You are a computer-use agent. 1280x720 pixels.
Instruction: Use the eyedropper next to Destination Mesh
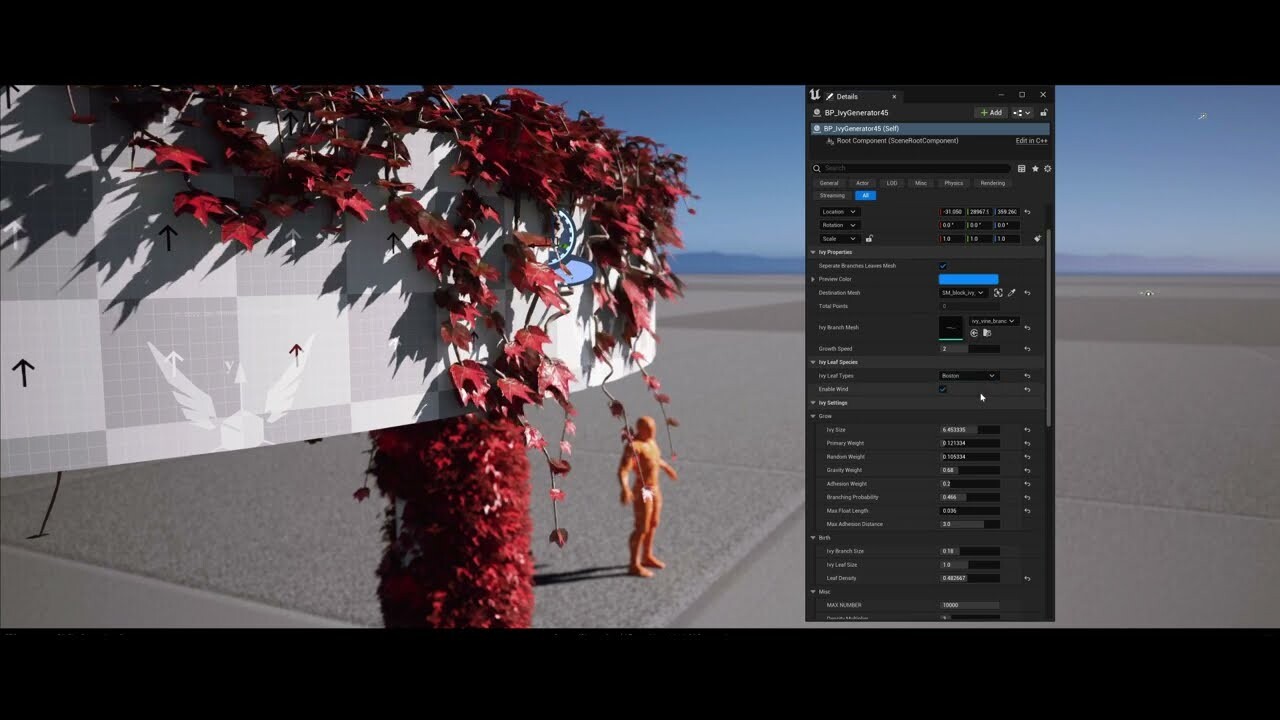tap(1011, 293)
